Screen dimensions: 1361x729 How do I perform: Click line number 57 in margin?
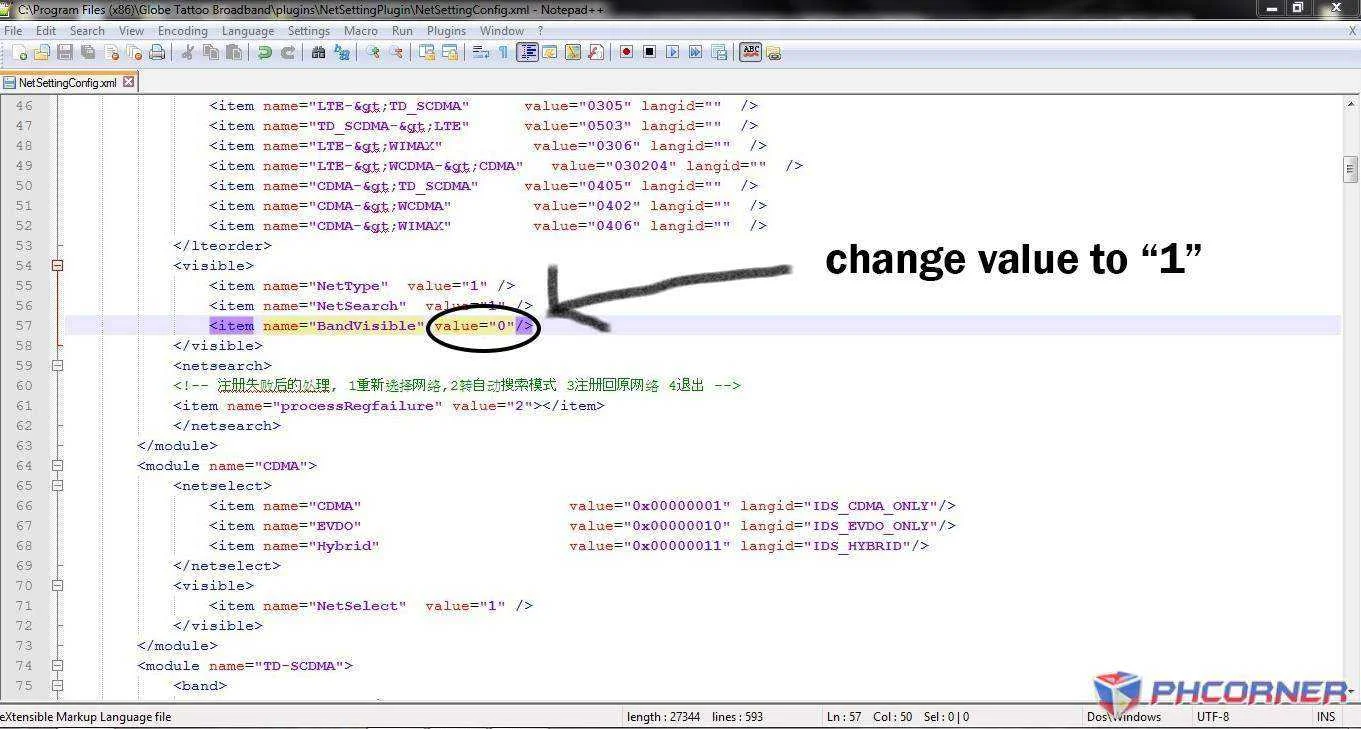24,326
